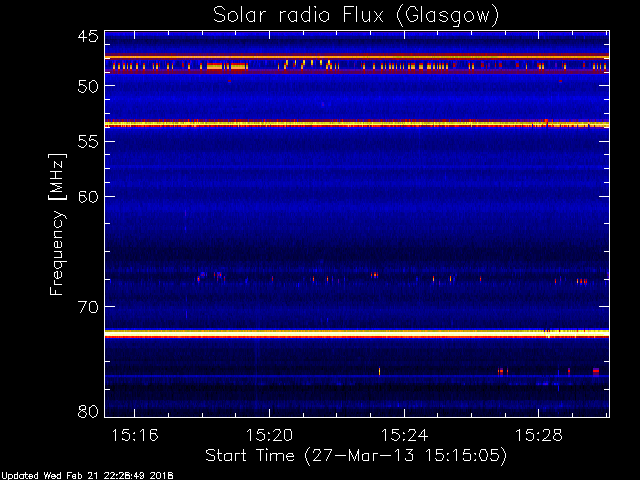
Task: Click the 55 frequency tick label
Action: [x=88, y=142]
